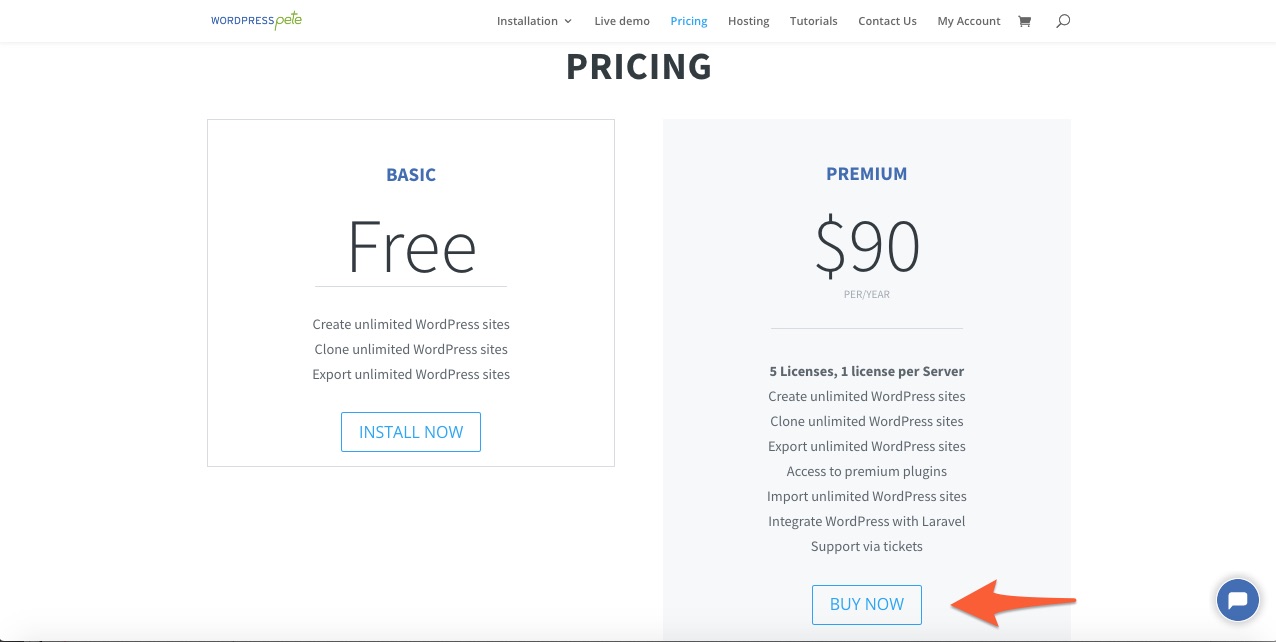
Task: Open My Account link
Action: [x=969, y=21]
